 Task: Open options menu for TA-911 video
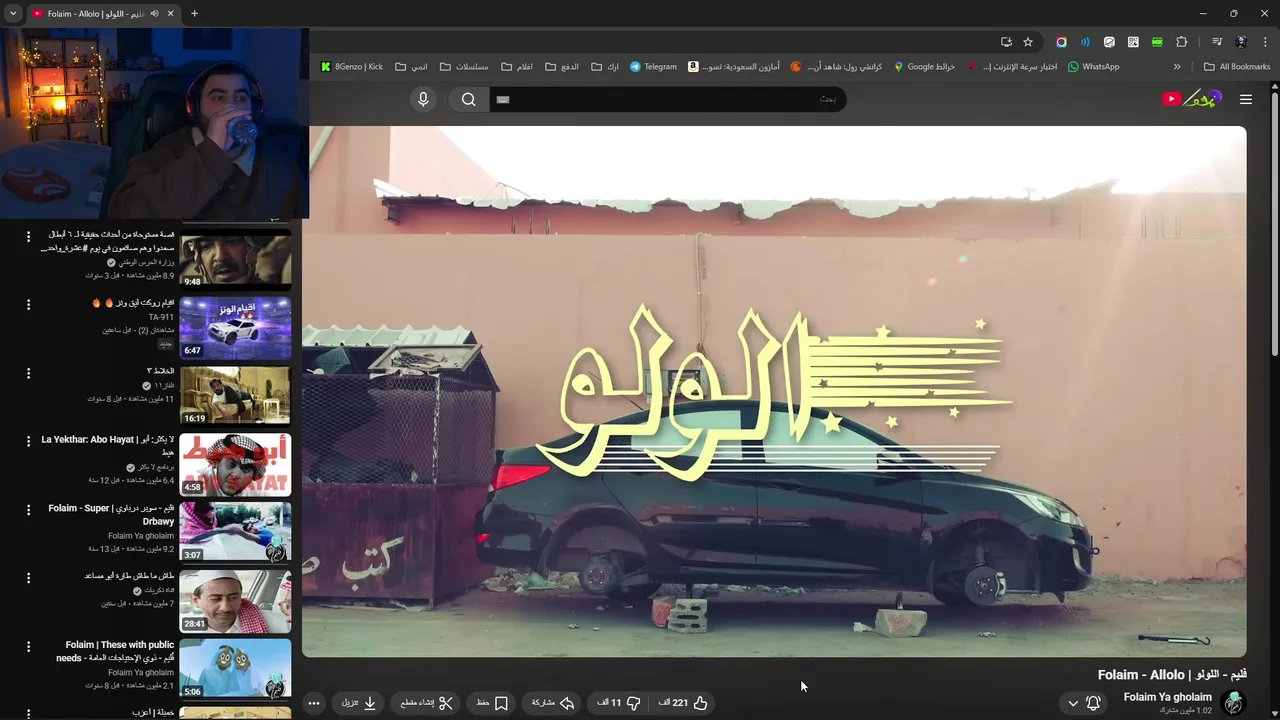point(28,304)
